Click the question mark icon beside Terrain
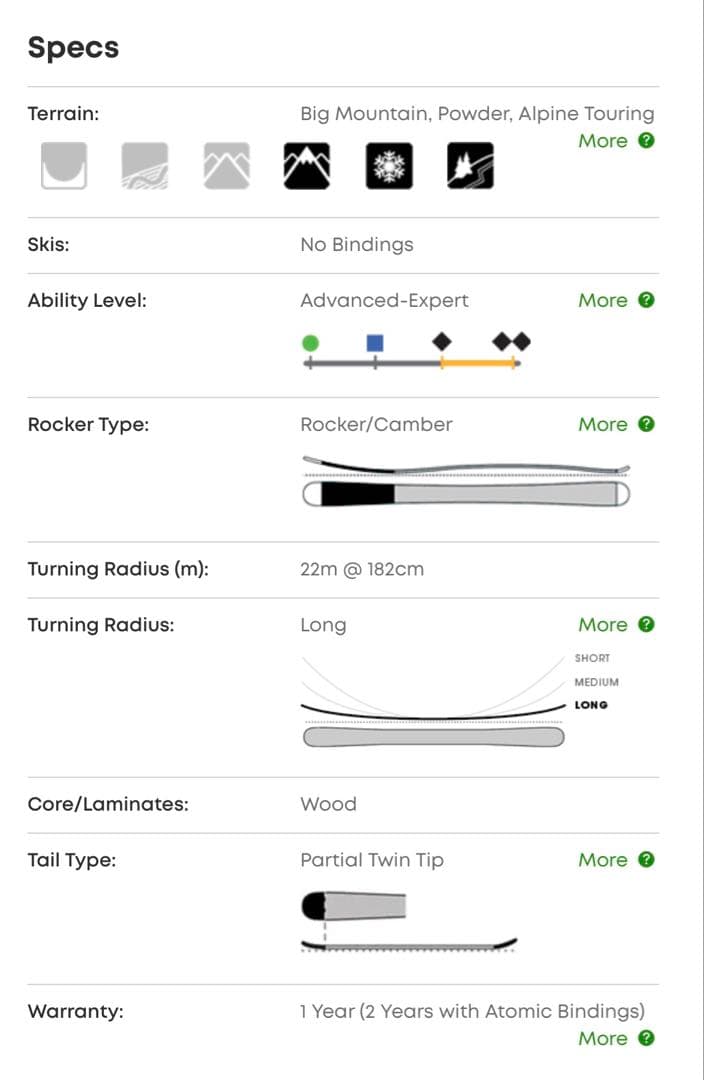Image resolution: width=704 pixels, height=1080 pixels. (x=647, y=140)
